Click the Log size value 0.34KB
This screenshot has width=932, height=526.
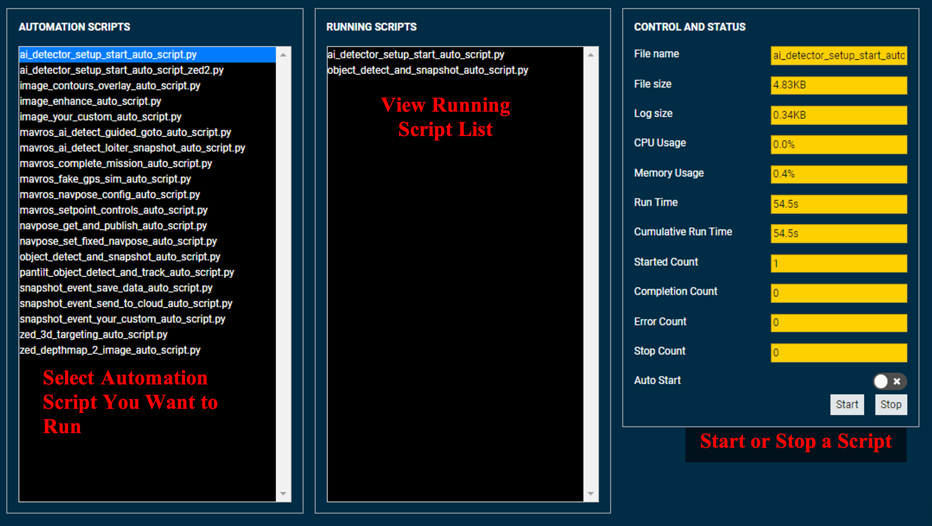click(x=839, y=115)
